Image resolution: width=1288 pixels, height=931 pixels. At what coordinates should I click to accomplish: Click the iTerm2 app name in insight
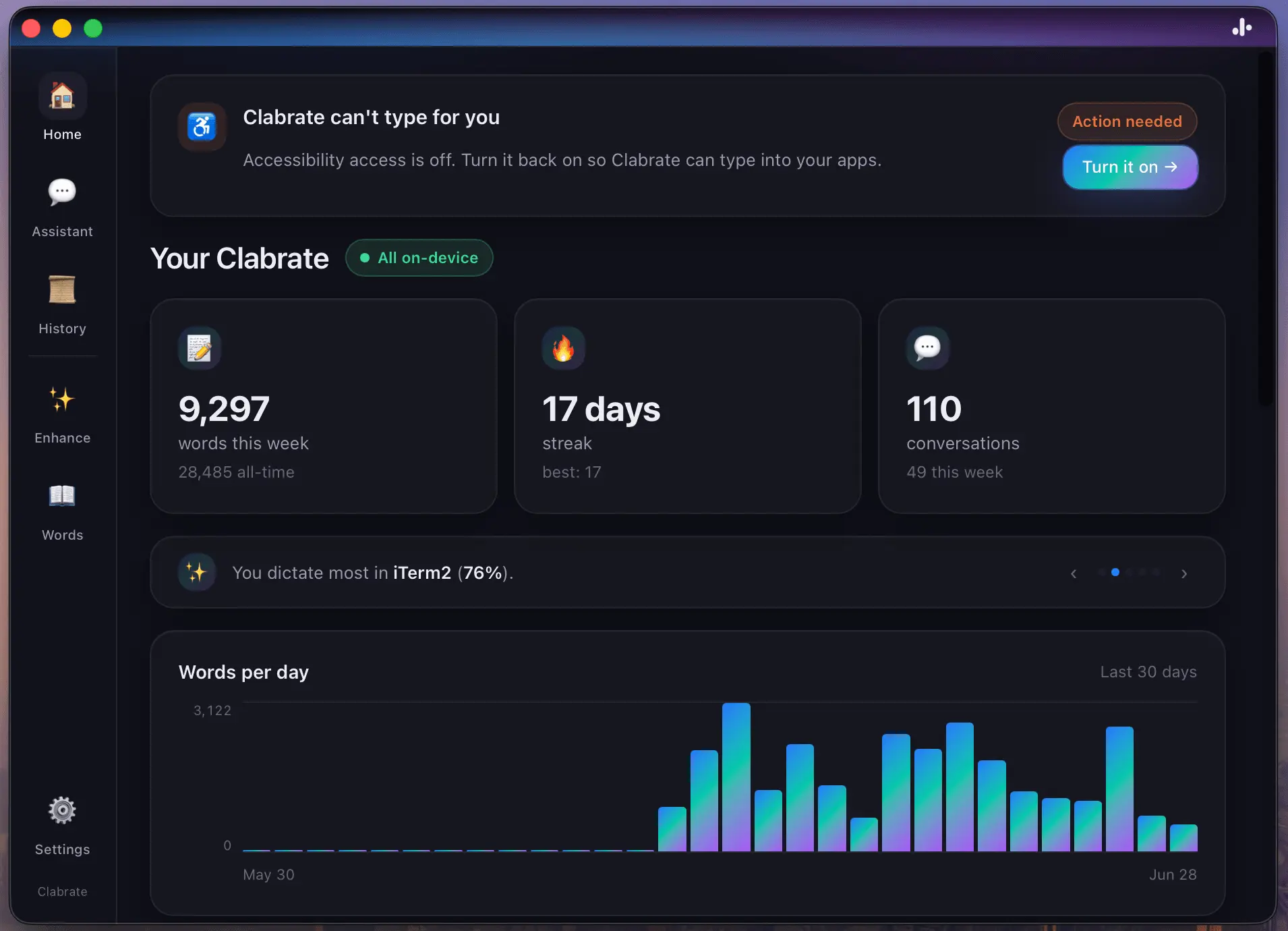point(422,573)
